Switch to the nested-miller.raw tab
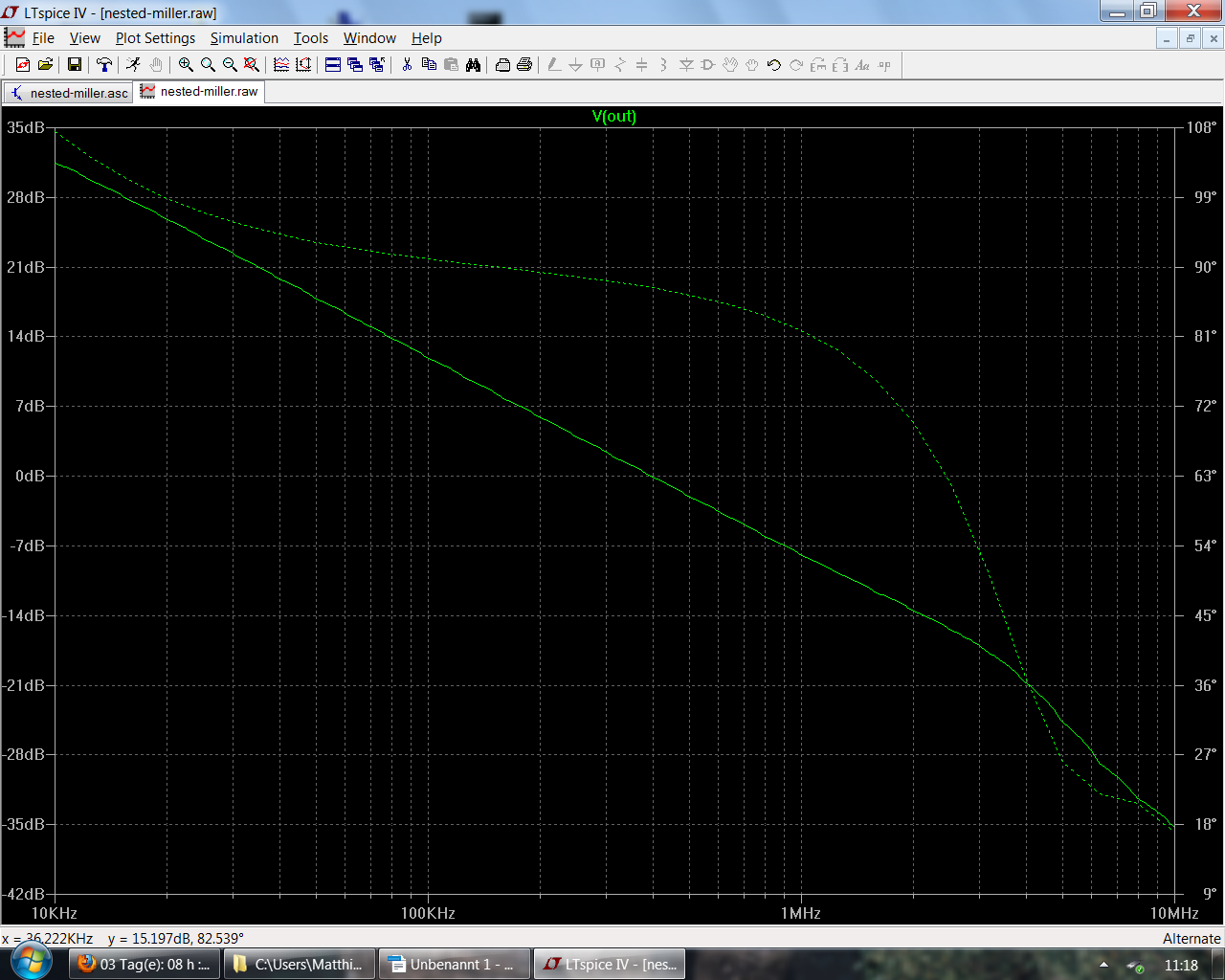 click(199, 92)
